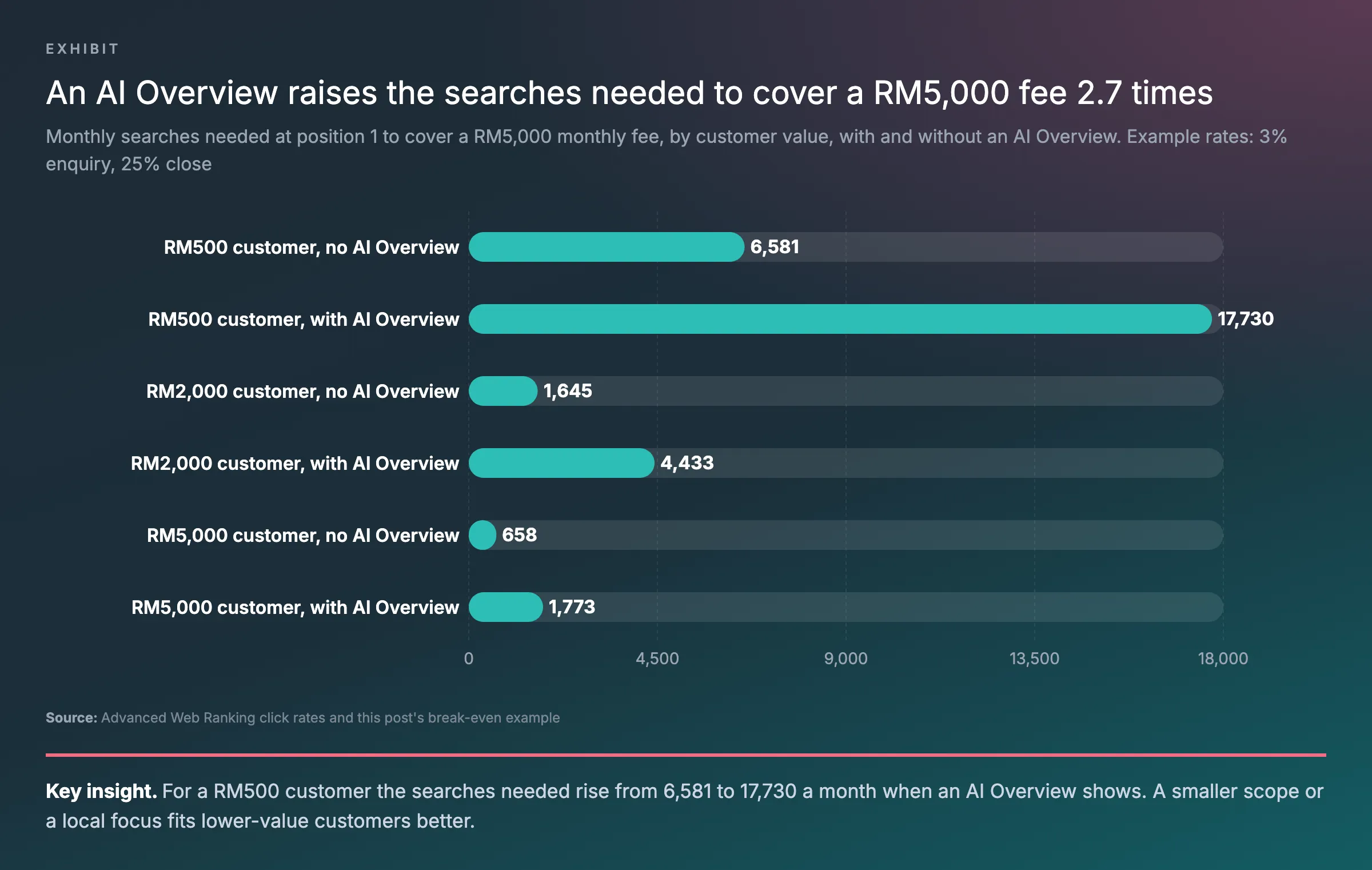Screen dimensions: 1372x870
Task: Click the teal bar next to 1,645
Action: point(503,391)
